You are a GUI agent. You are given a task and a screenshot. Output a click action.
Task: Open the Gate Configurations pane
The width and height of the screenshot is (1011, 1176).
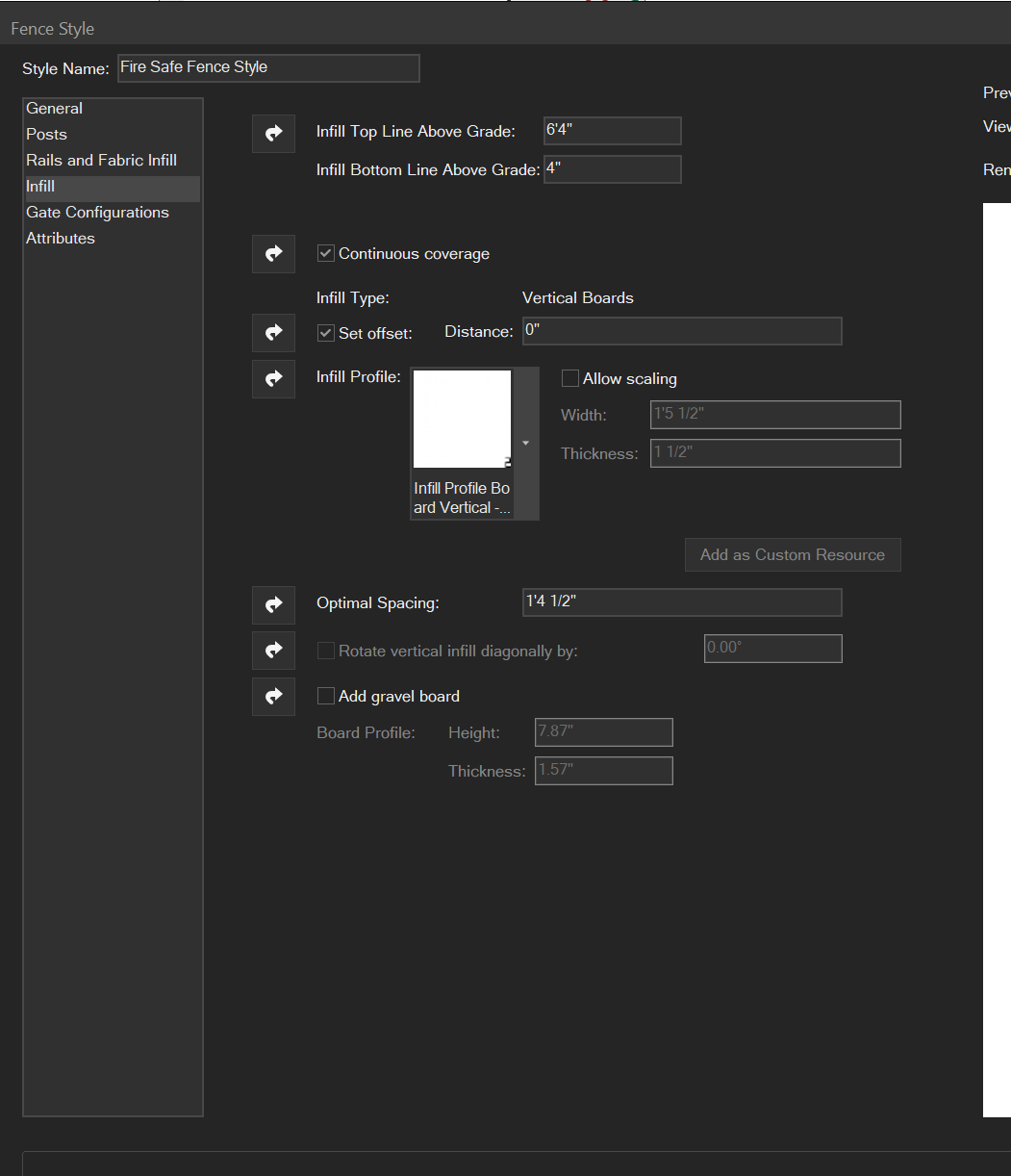[97, 213]
